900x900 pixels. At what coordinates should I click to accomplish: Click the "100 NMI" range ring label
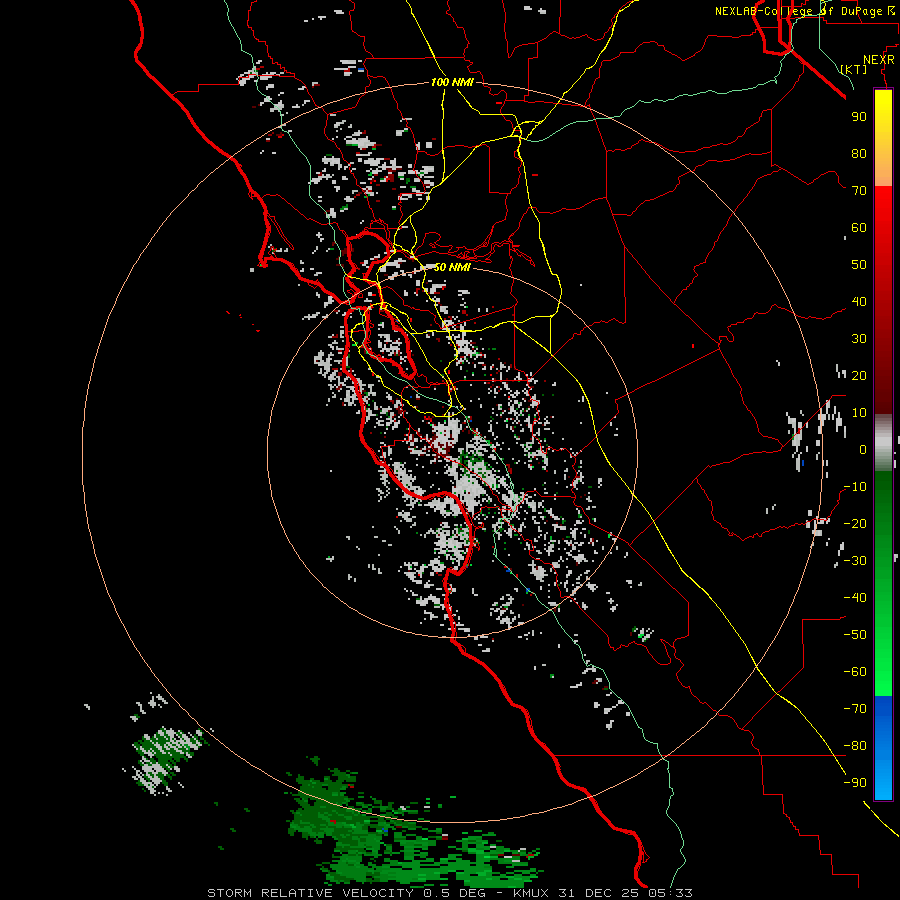coord(452,82)
